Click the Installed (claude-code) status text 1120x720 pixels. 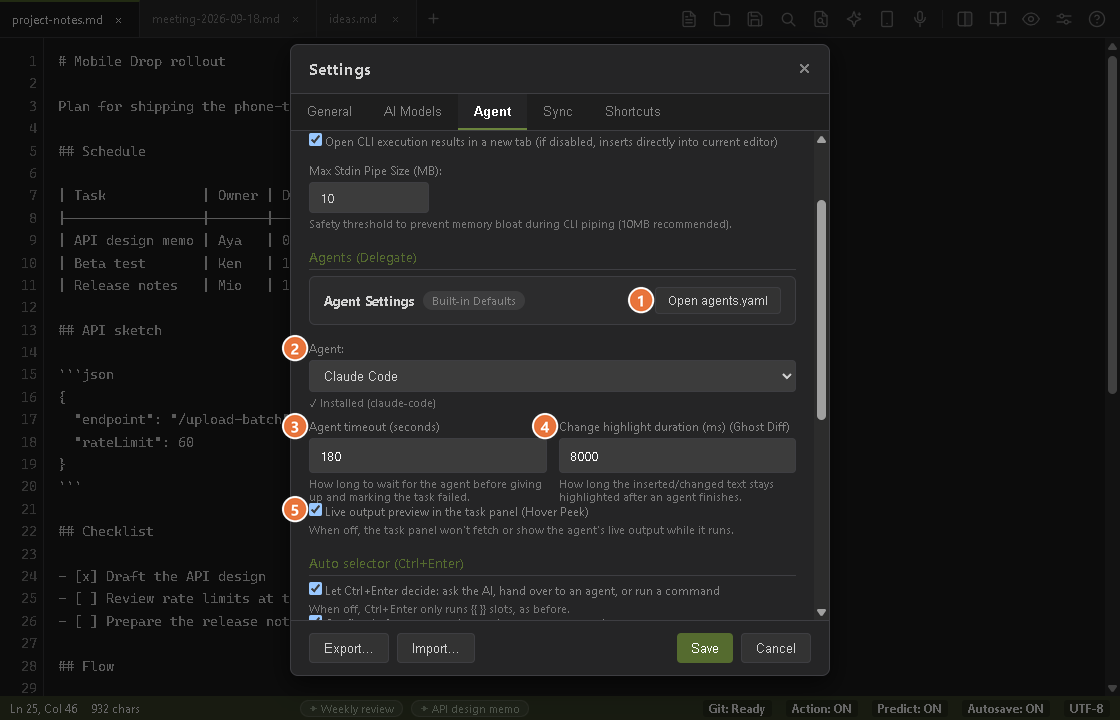pyautogui.click(x=372, y=403)
